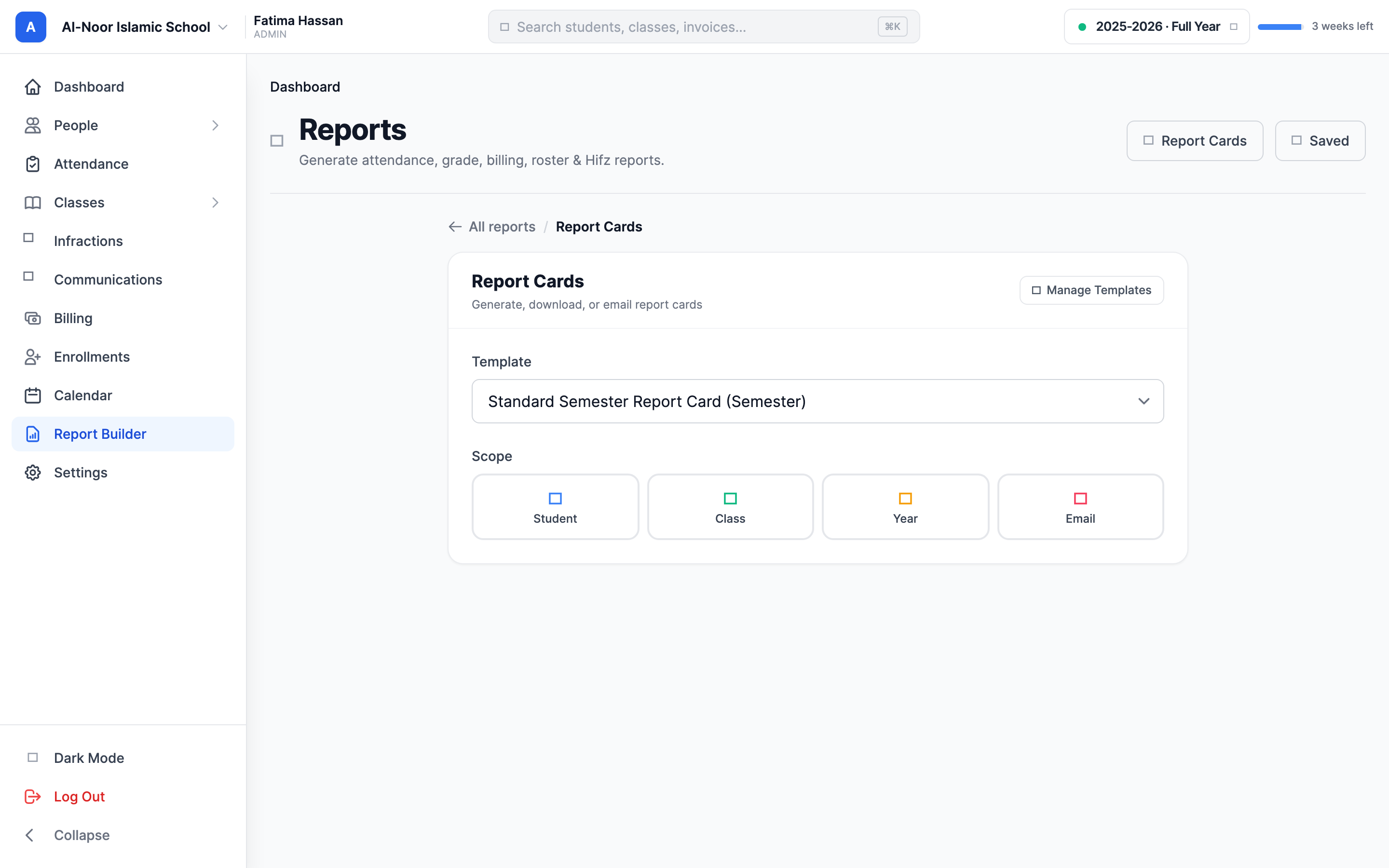
Task: Click the icon on Report Cards button
Action: [x=1148, y=141]
